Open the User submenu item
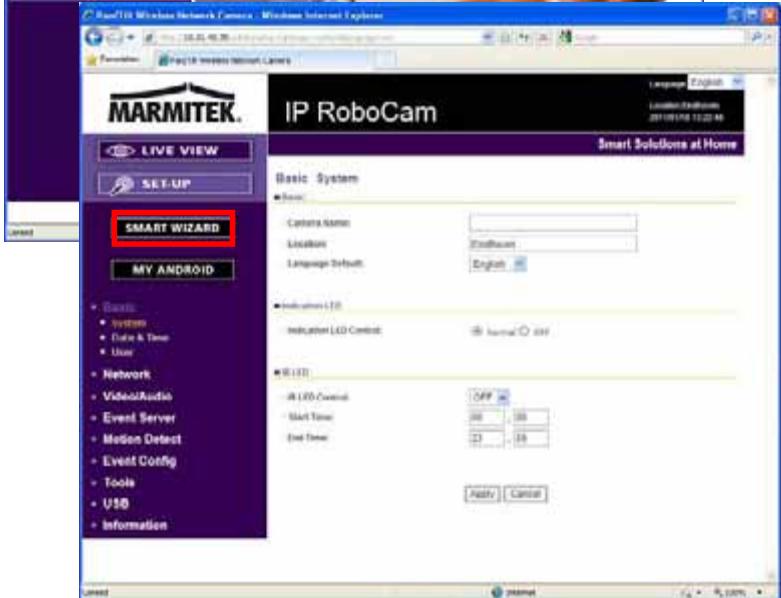 click(123, 352)
